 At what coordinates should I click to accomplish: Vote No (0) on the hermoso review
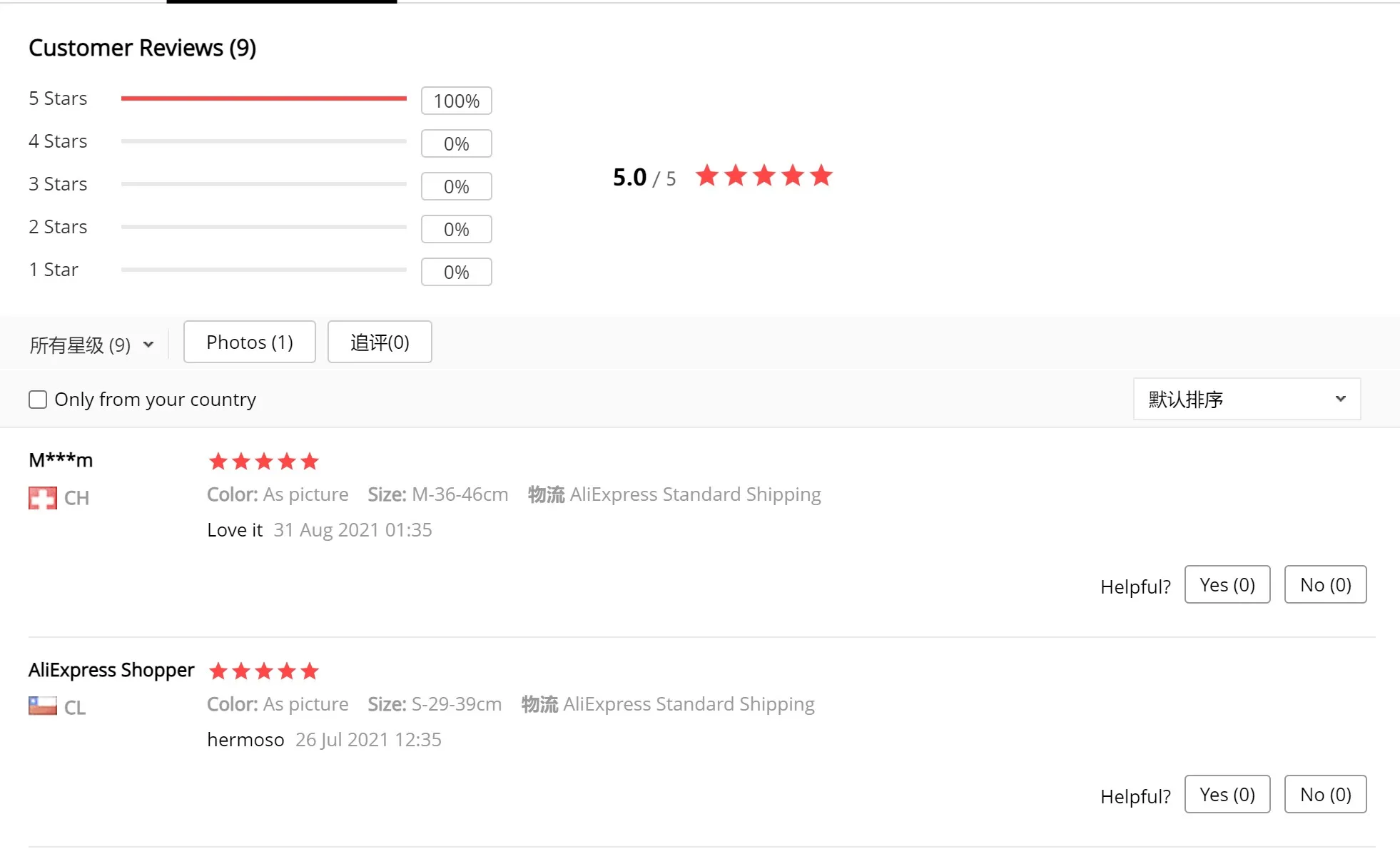[x=1326, y=794]
